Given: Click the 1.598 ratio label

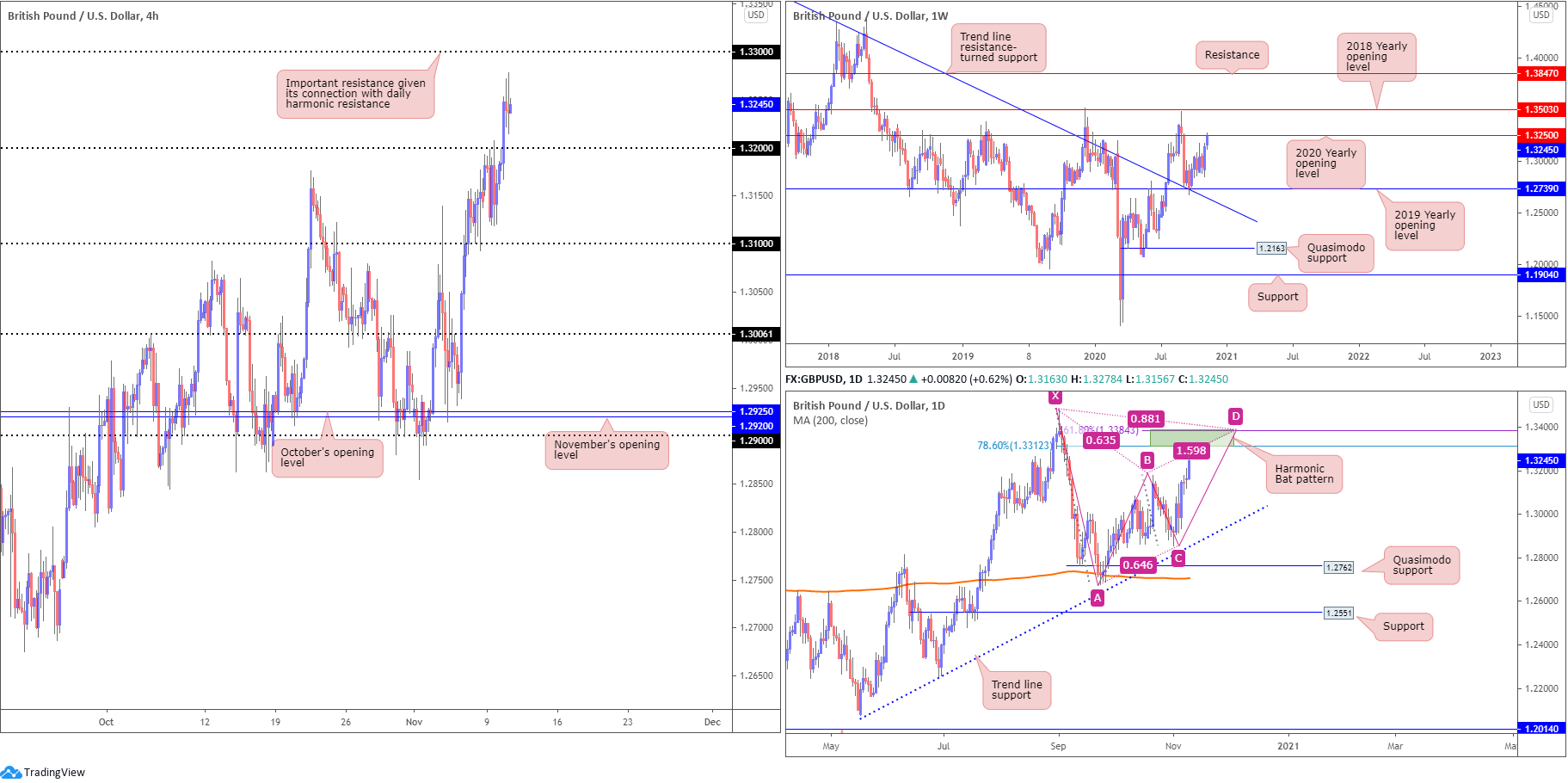Looking at the screenshot, I should tap(1191, 451).
